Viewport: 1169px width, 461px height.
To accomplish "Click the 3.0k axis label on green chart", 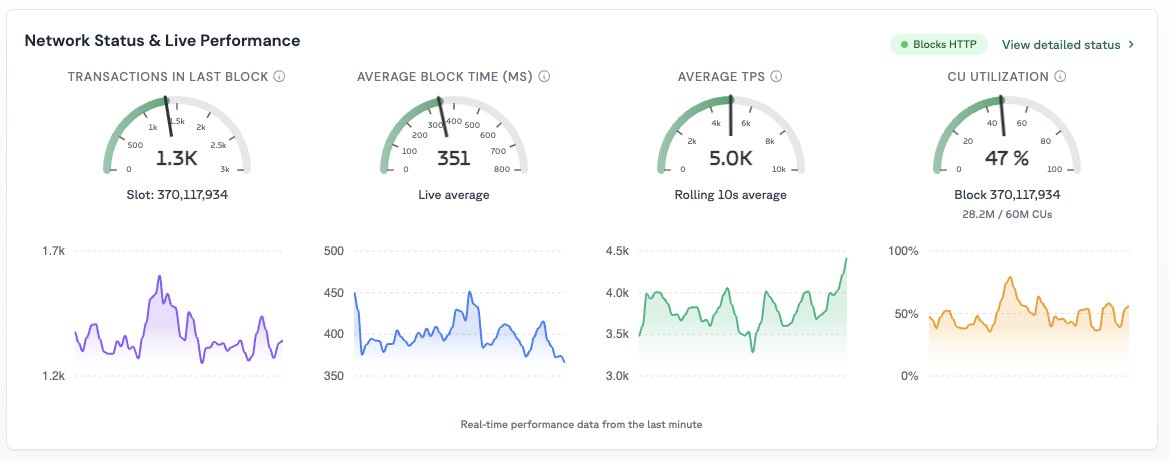I will click(x=616, y=376).
